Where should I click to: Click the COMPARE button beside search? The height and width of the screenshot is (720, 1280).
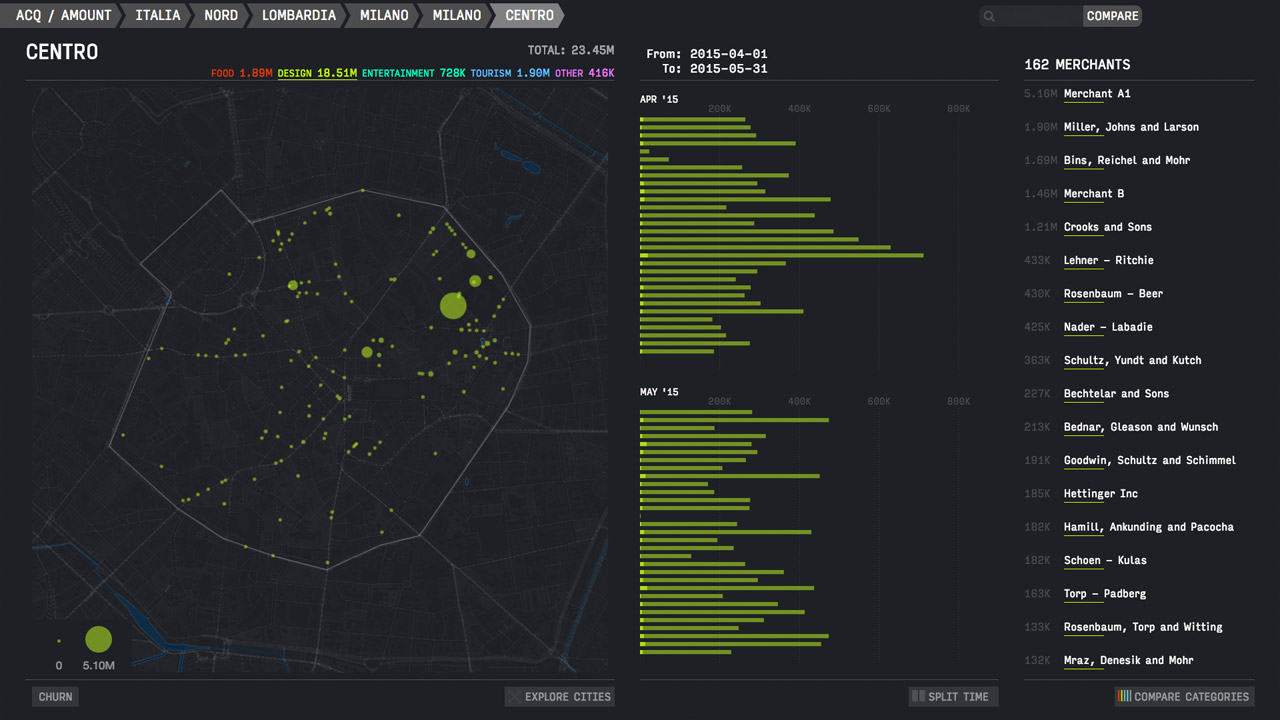click(1112, 16)
